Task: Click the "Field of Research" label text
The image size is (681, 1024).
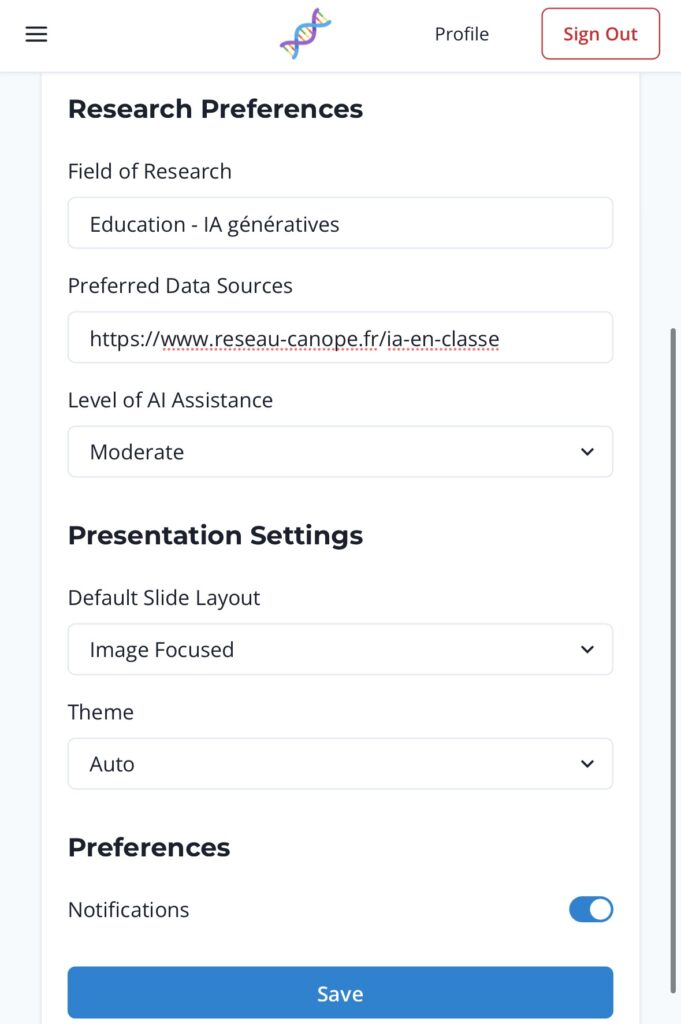Action: click(149, 171)
